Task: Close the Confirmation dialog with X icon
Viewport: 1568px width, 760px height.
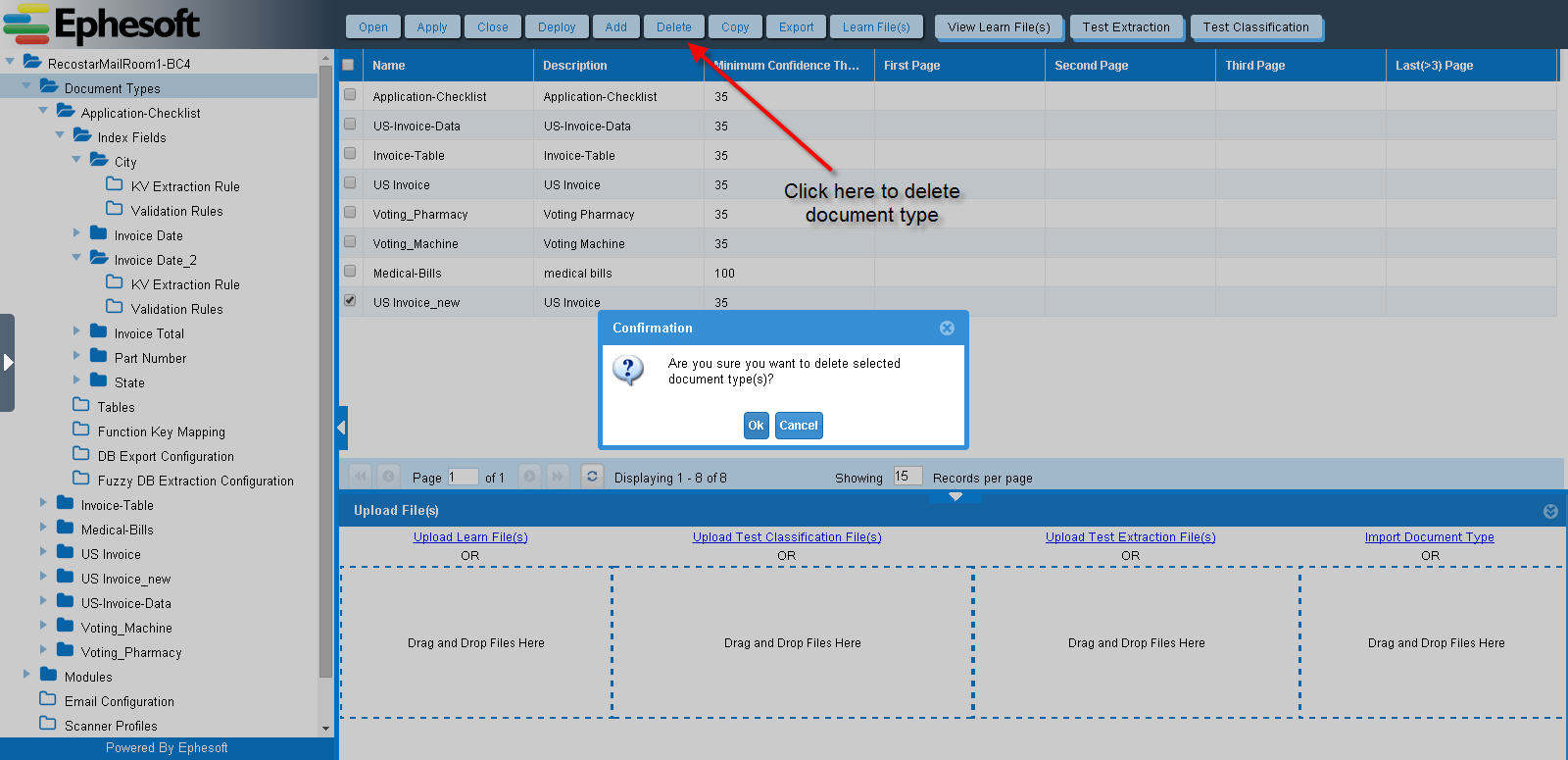Action: [x=947, y=329]
